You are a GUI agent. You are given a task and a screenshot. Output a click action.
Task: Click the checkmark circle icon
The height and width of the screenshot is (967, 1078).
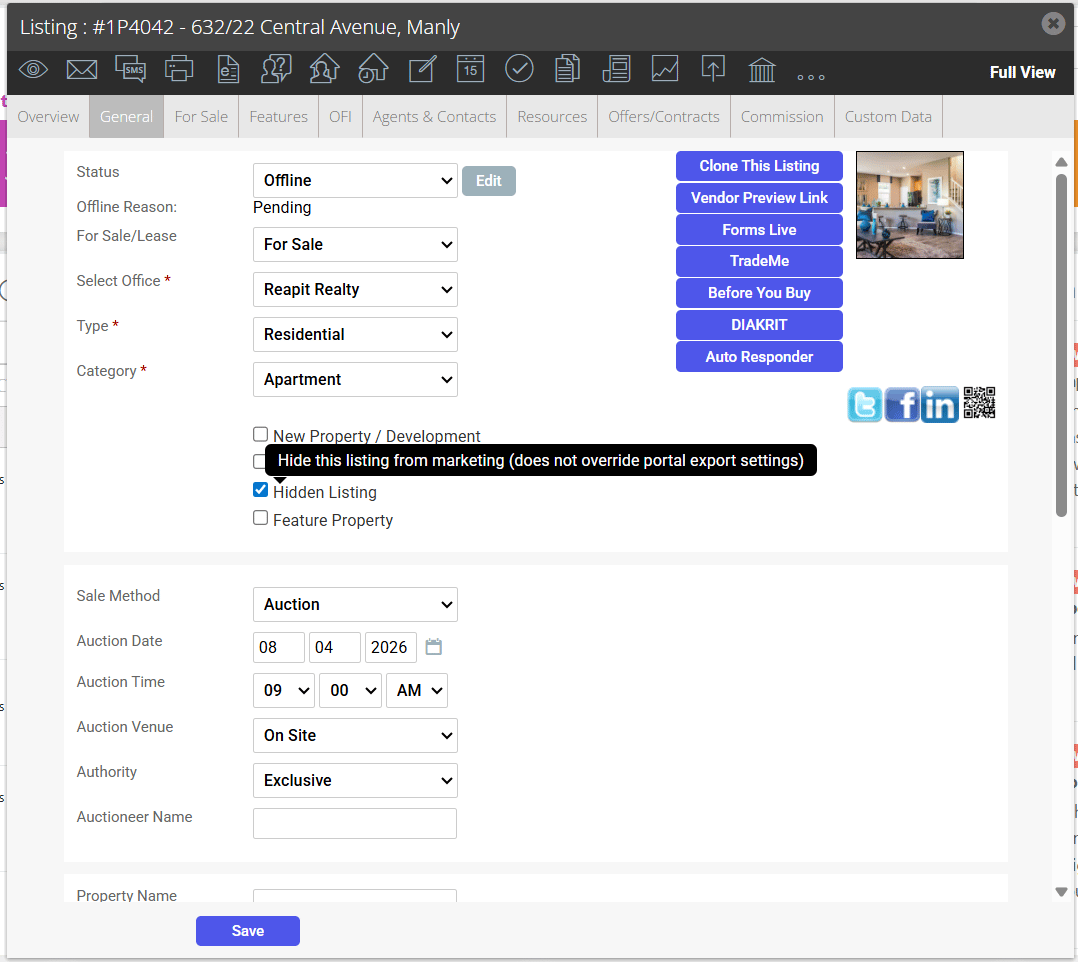click(x=519, y=69)
